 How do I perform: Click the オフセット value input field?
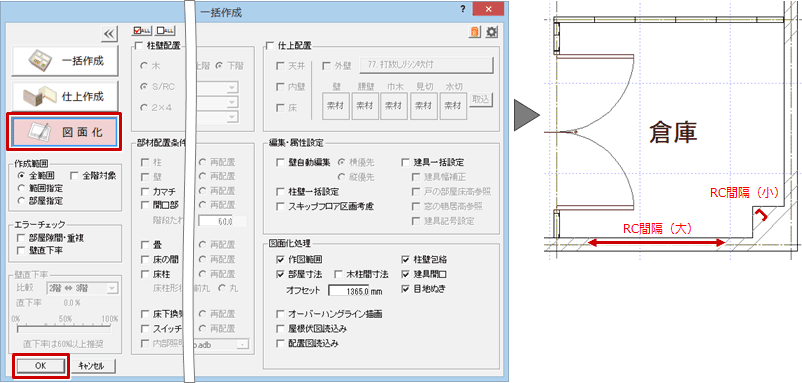point(355,290)
